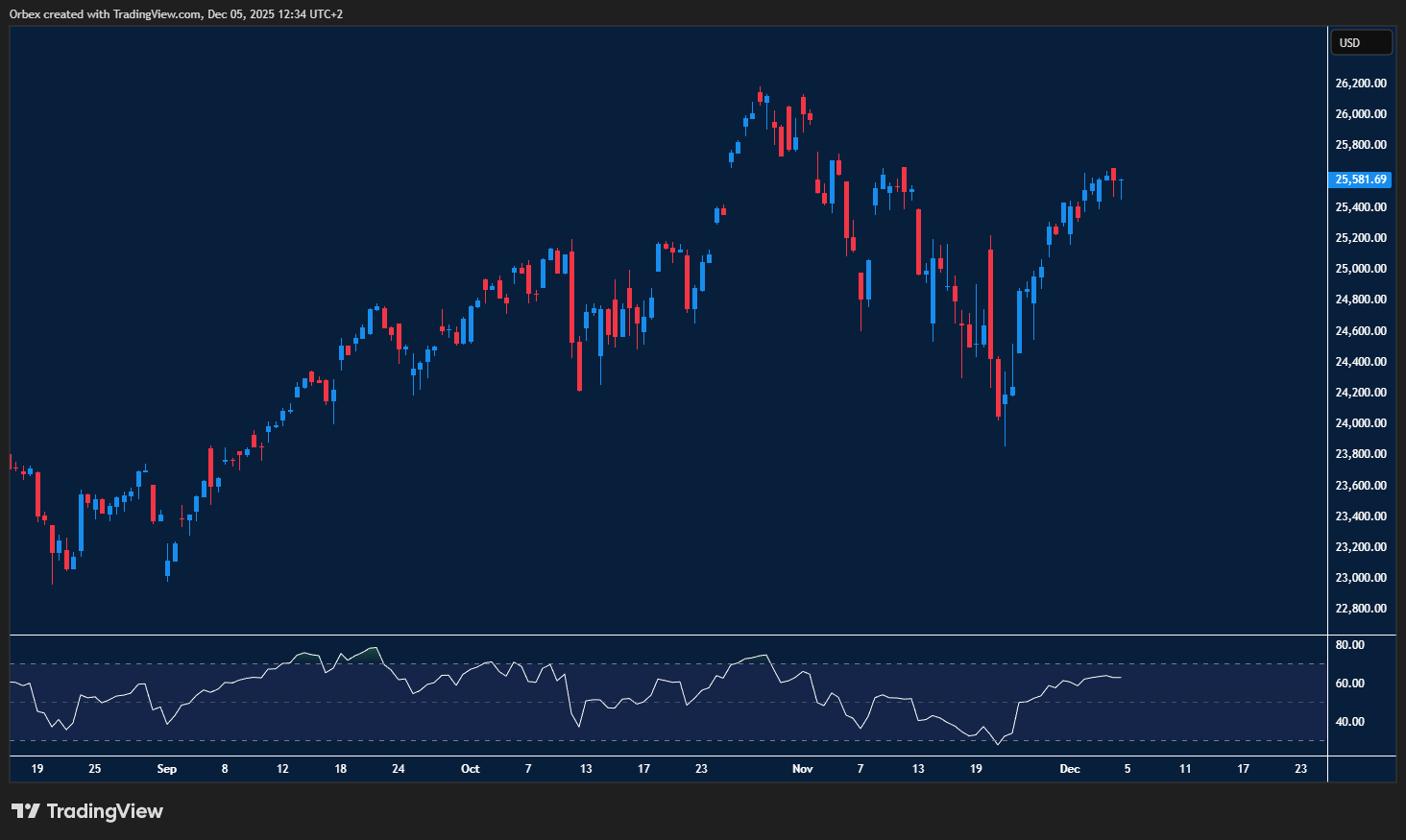
Task: Click the current price label 25,581.69
Action: point(1361,180)
